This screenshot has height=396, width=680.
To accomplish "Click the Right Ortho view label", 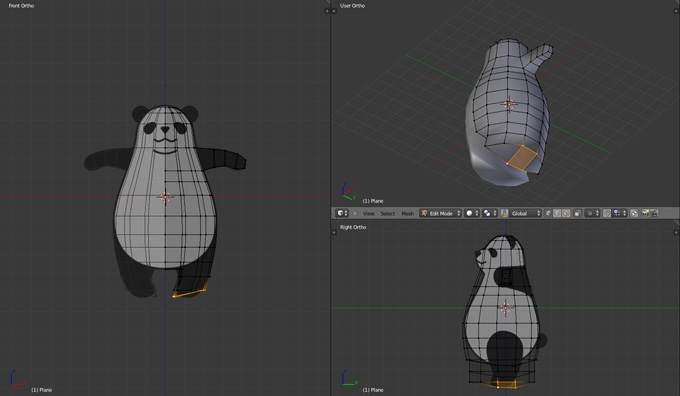I will (x=353, y=227).
